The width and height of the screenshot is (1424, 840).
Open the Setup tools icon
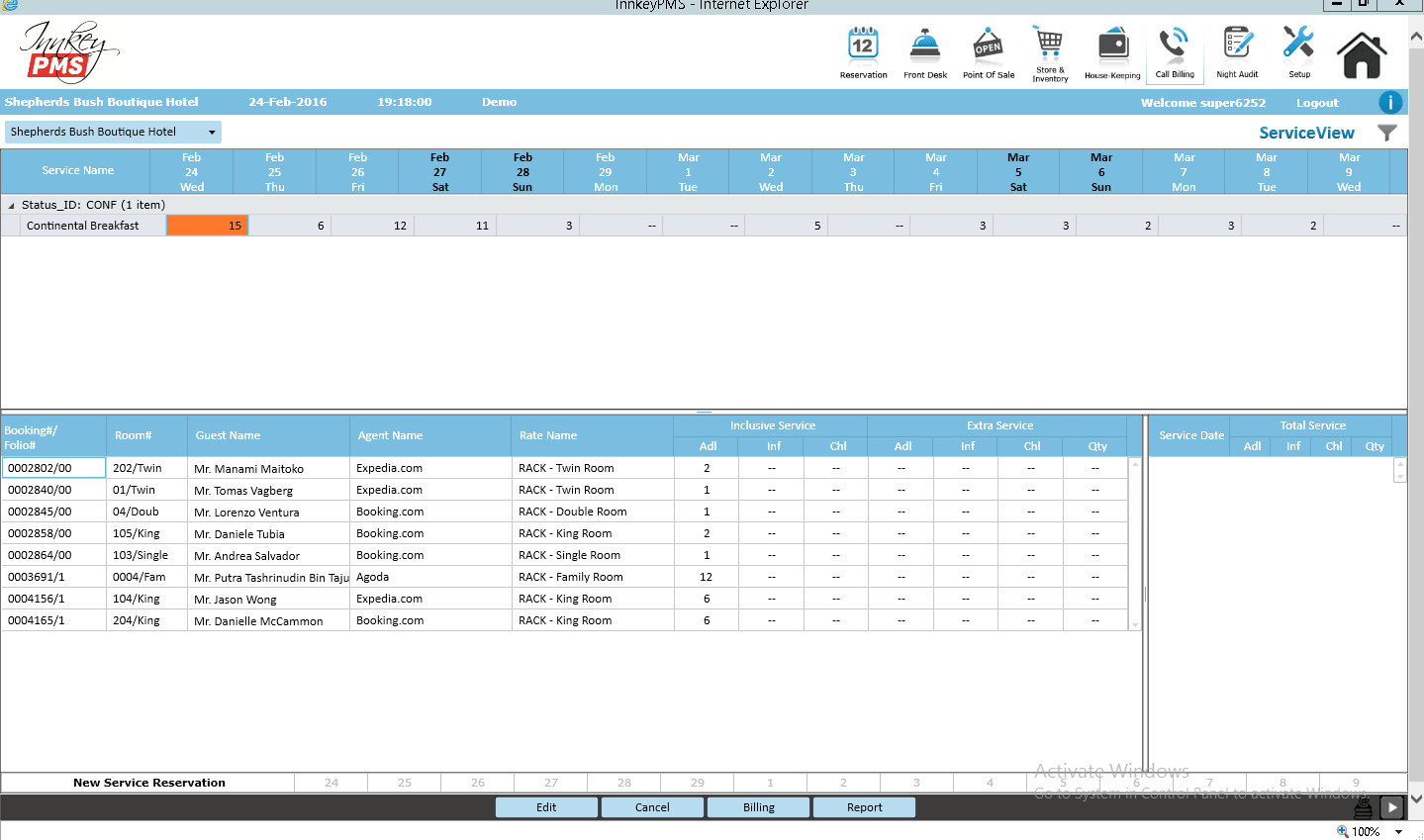(x=1298, y=52)
